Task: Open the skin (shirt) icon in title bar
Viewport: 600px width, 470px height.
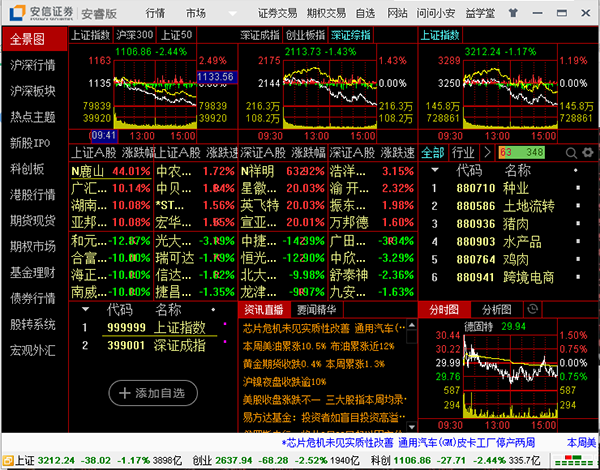Action: (x=513, y=13)
